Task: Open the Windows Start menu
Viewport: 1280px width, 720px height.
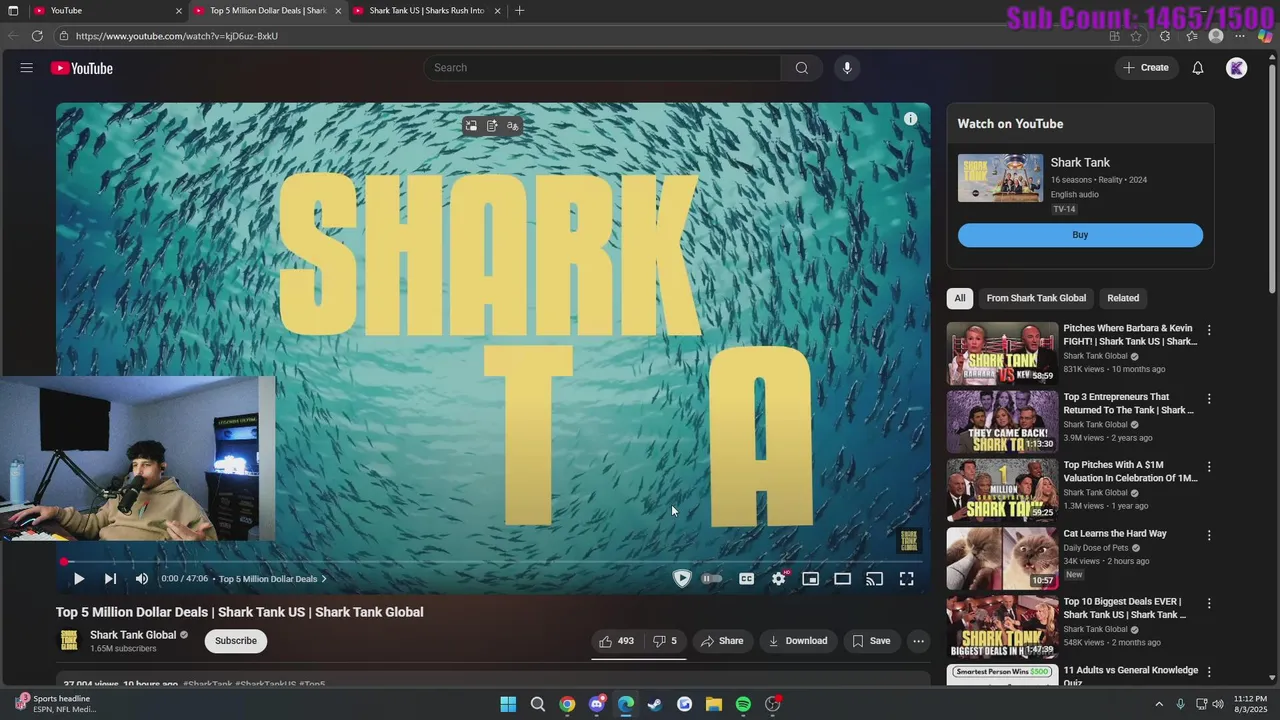Action: tap(508, 704)
